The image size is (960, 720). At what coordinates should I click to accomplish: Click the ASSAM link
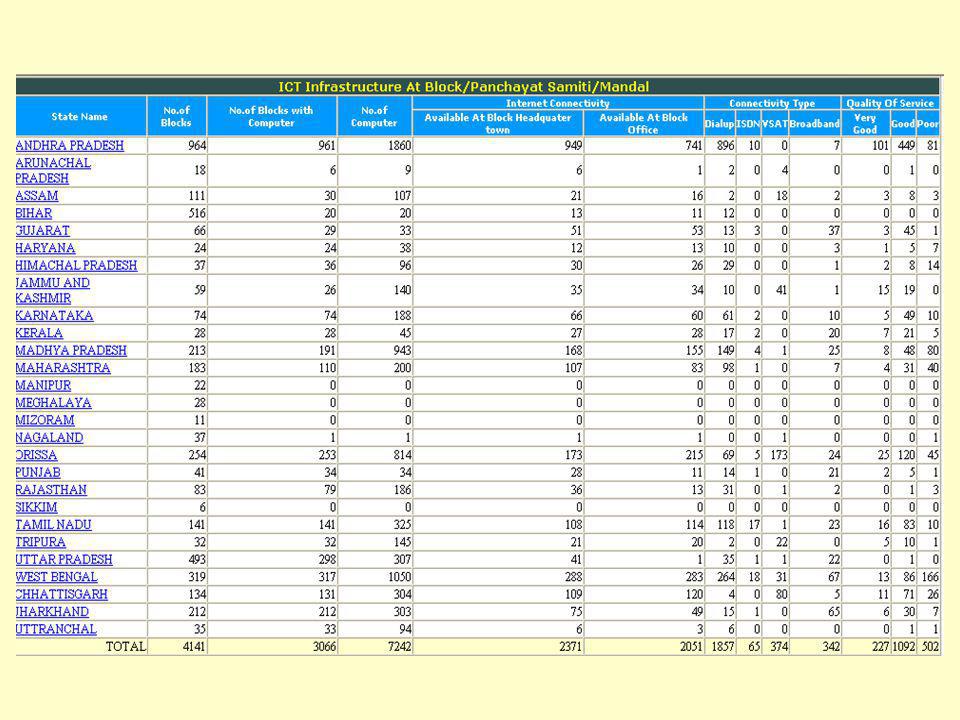[37, 196]
